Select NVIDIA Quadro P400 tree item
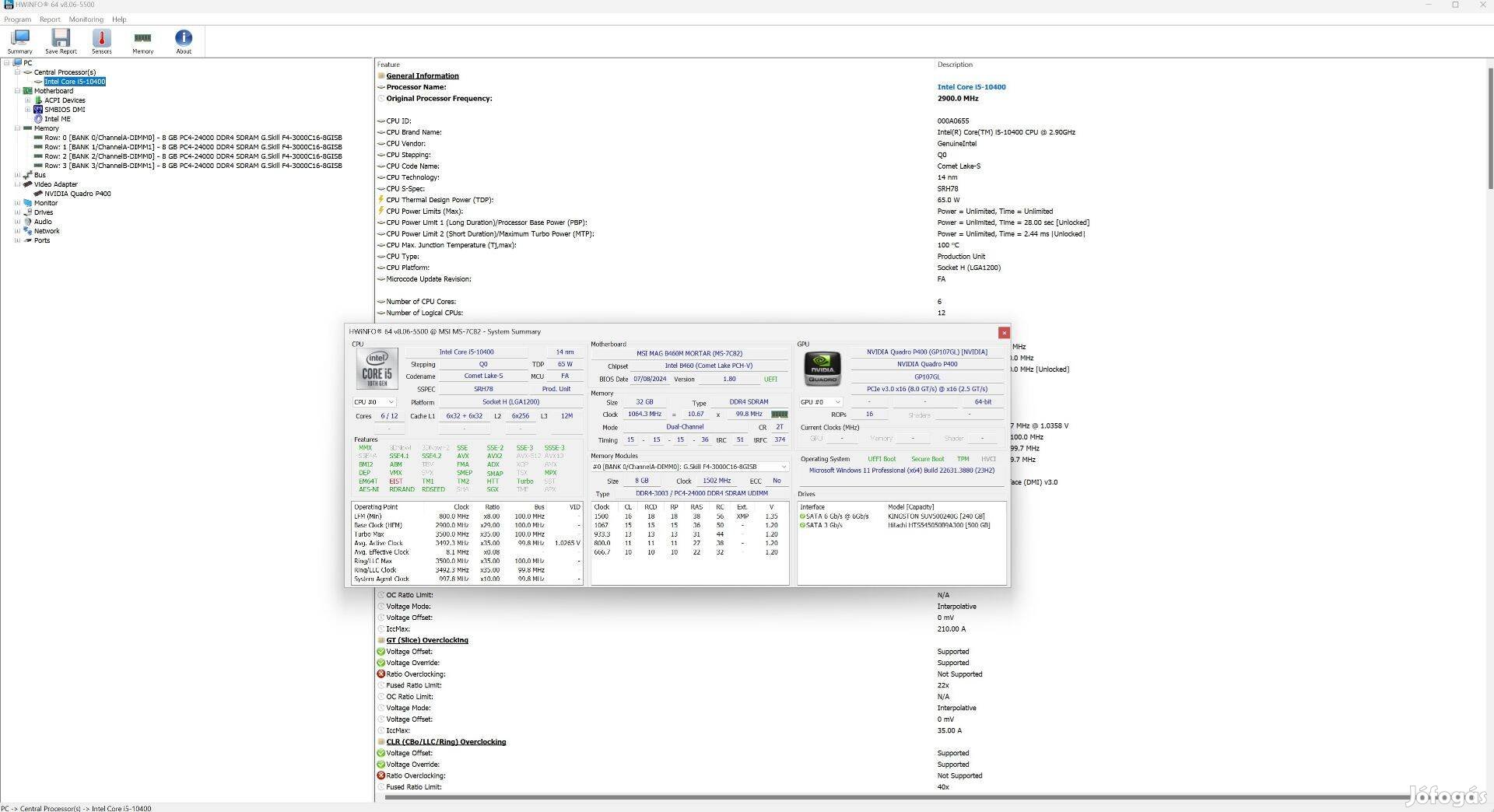The image size is (1494, 812). click(x=77, y=194)
